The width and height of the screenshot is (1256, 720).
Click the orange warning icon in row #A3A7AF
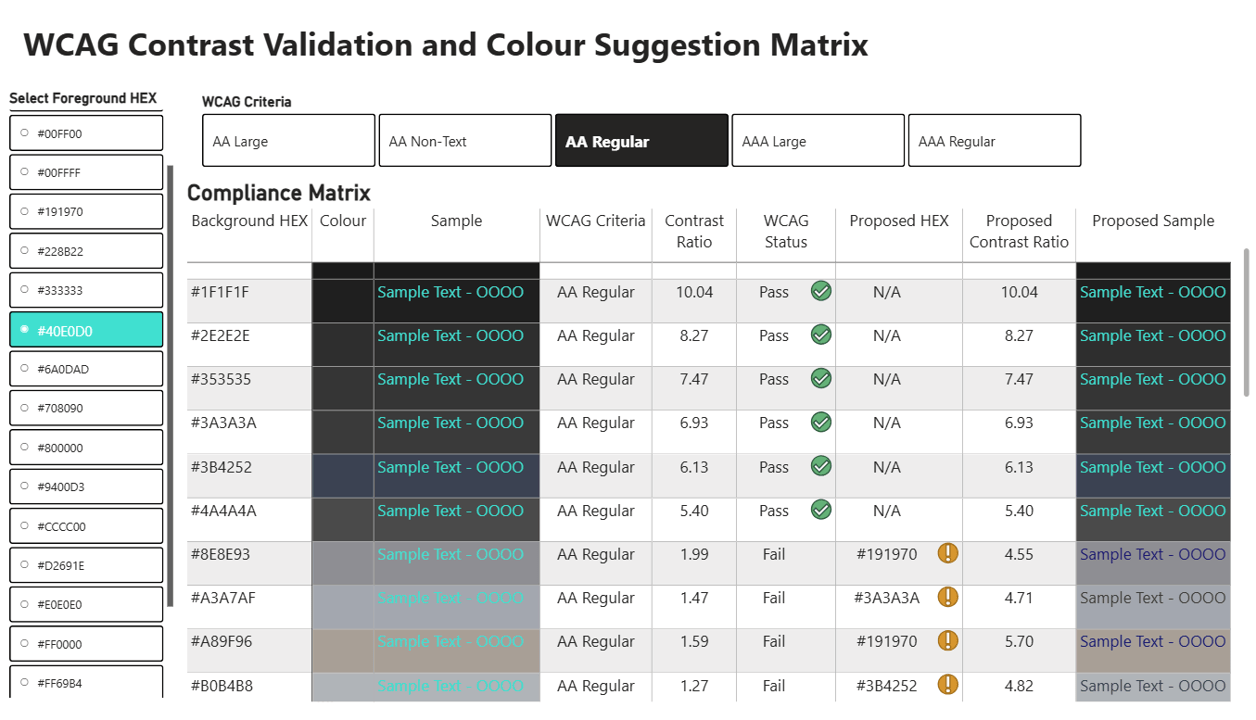(948, 597)
